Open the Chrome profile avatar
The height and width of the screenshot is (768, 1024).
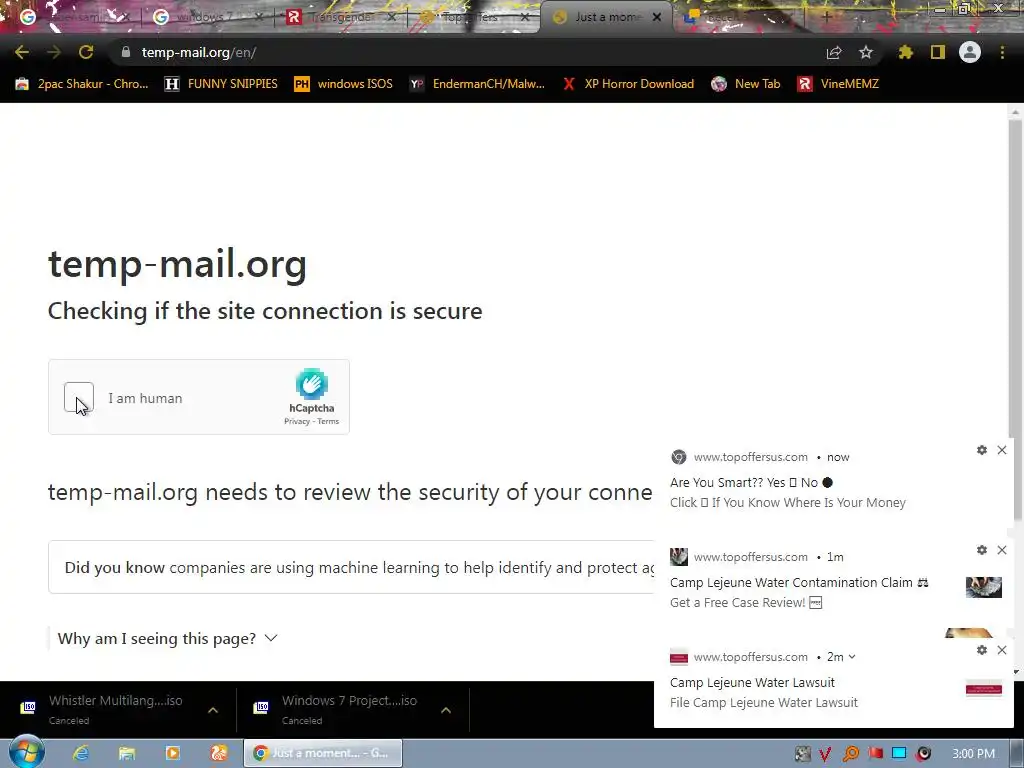[970, 52]
